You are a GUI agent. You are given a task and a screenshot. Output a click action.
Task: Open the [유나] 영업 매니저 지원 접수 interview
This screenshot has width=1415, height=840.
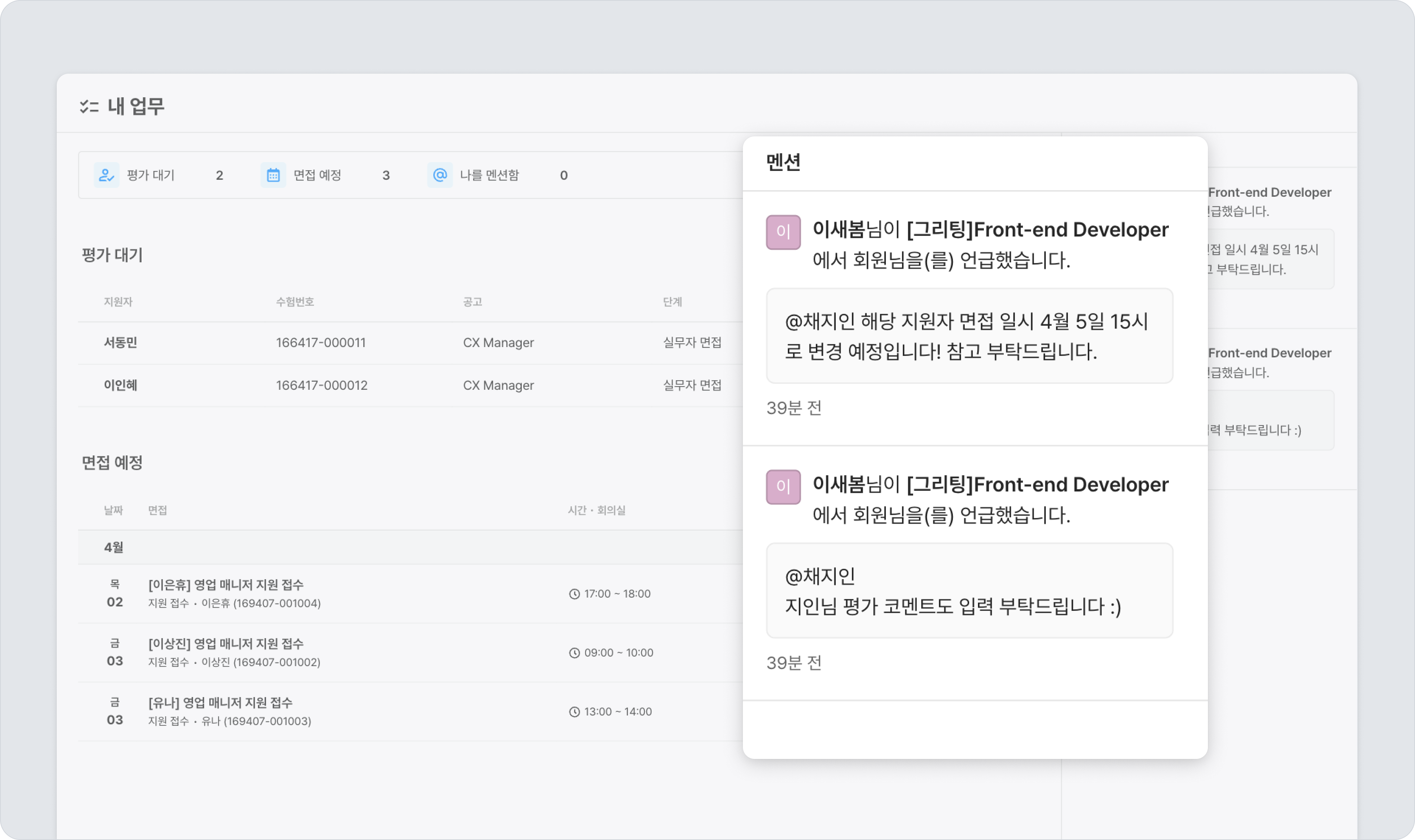coord(220,703)
